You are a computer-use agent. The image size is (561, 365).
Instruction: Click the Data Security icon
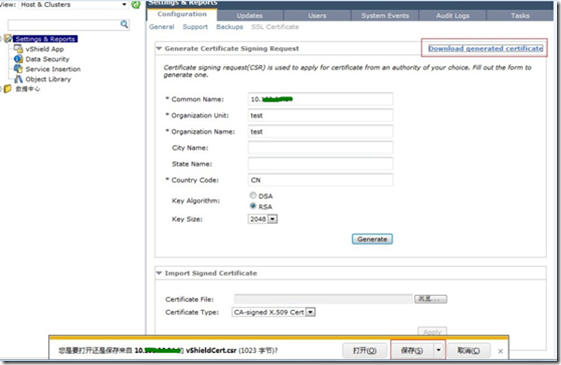[x=19, y=59]
